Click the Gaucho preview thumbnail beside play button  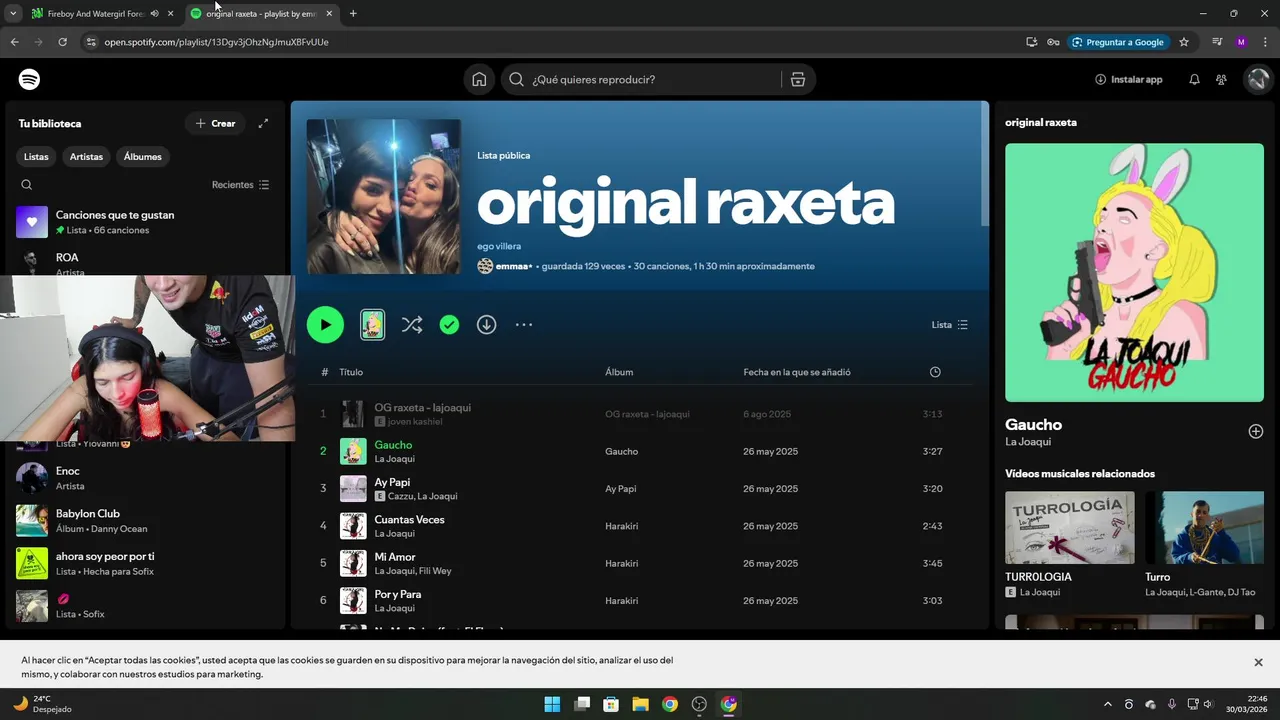(372, 324)
